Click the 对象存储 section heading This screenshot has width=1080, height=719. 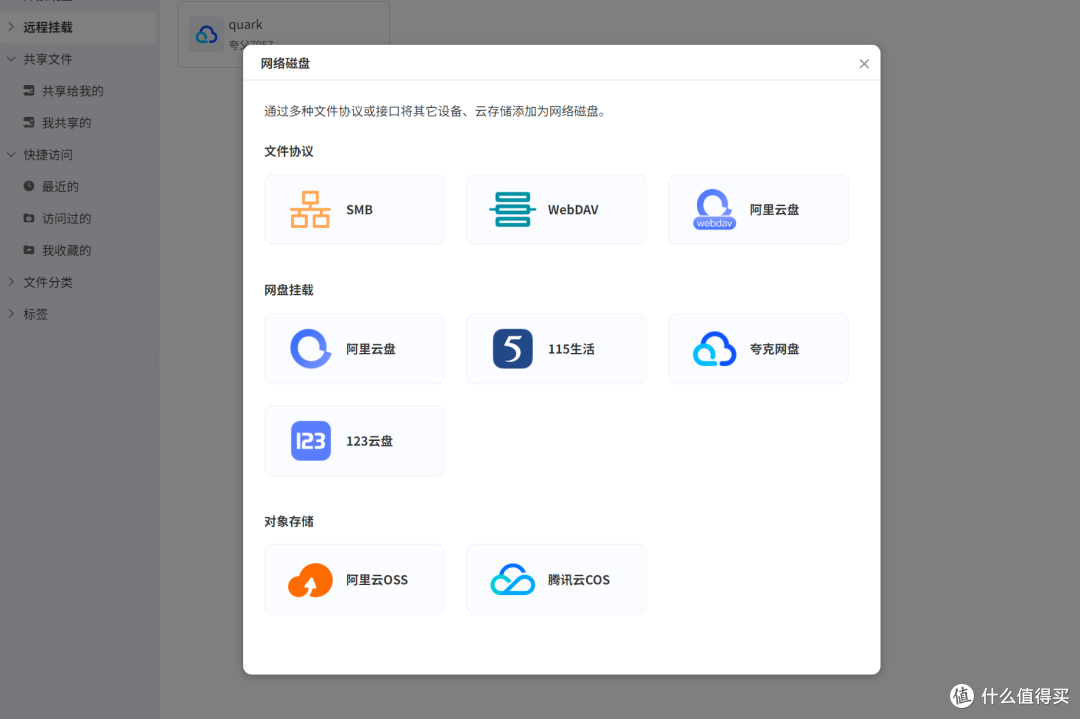pyautogui.click(x=289, y=521)
